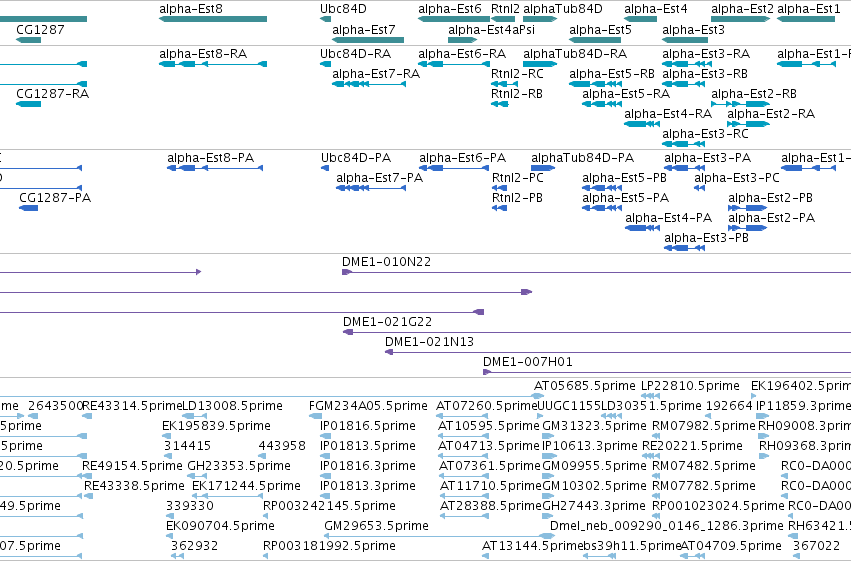The height and width of the screenshot is (561, 851).
Task: Click the AT13144.5prime EST label
Action: (532, 546)
